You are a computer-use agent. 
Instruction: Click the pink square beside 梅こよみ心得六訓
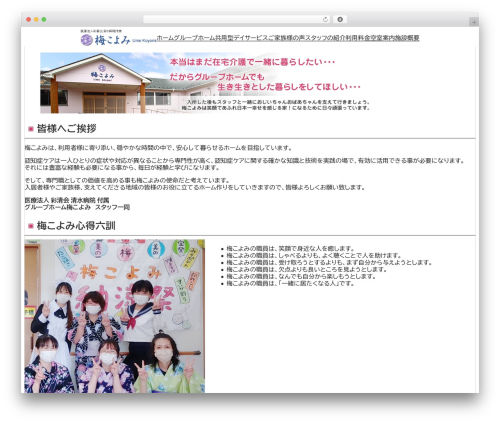pos(31,226)
